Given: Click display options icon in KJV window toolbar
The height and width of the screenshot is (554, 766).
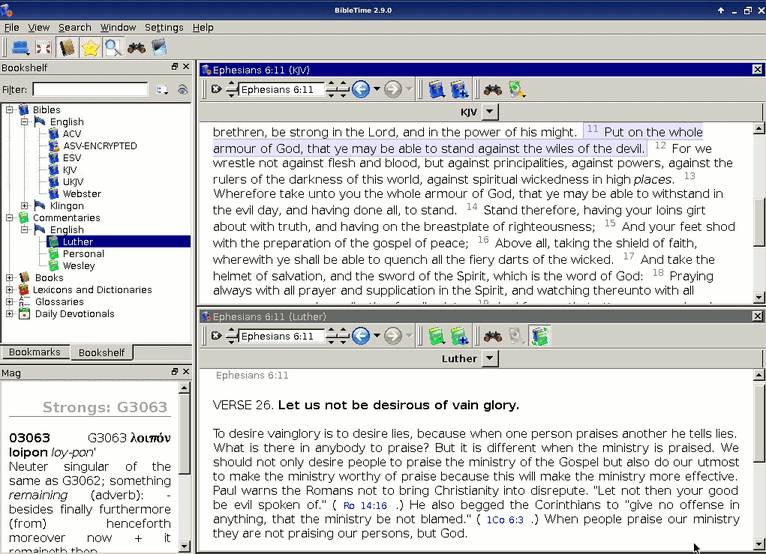Looking at the screenshot, I should pyautogui.click(x=516, y=89).
